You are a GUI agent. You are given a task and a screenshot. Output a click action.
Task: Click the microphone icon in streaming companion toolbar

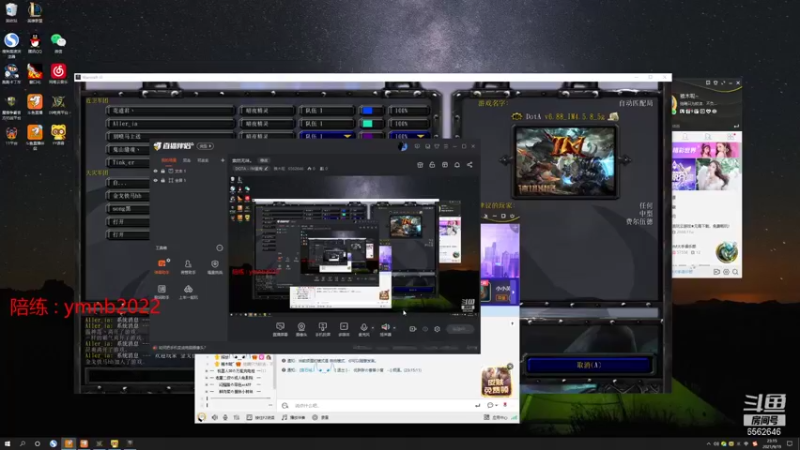point(364,327)
